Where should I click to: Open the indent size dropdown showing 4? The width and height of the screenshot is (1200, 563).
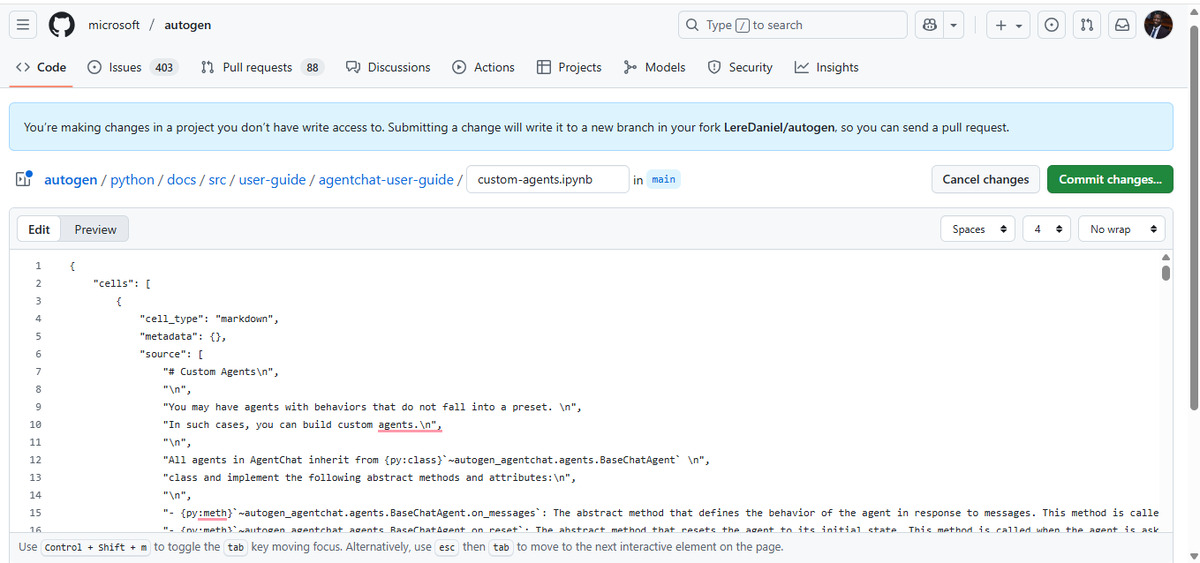[x=1046, y=230]
